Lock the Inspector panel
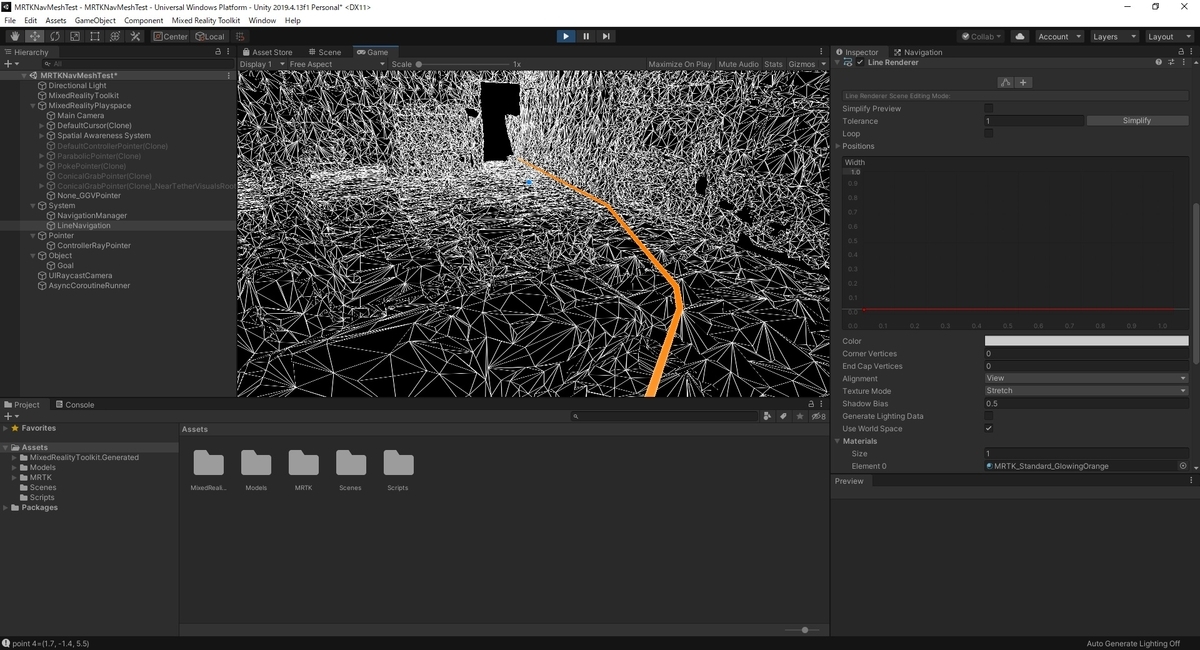 coord(1180,52)
